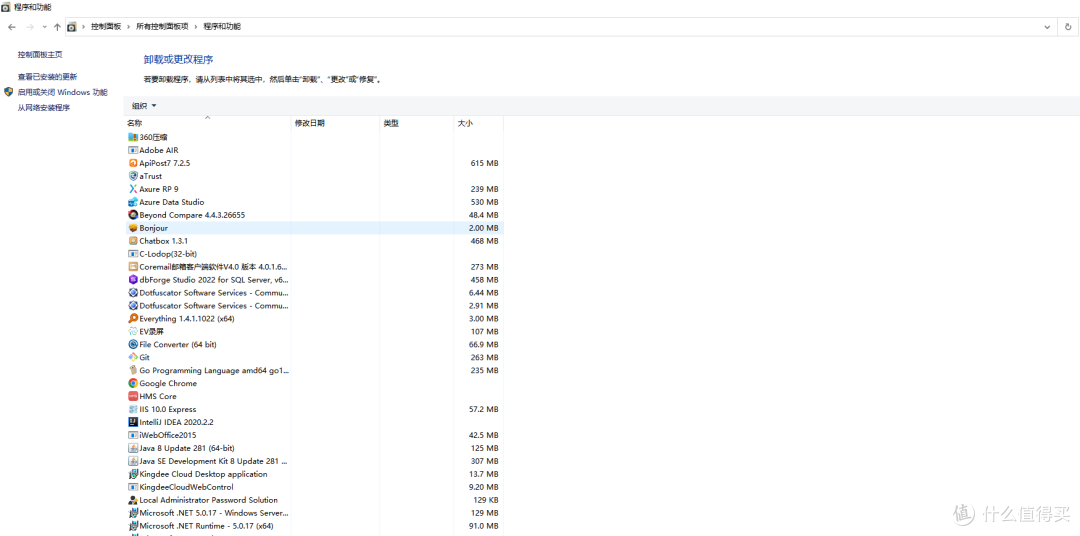Image resolution: width=1080 pixels, height=536 pixels.
Task: Select the iWebOffice2015 entry
Action: (313, 435)
